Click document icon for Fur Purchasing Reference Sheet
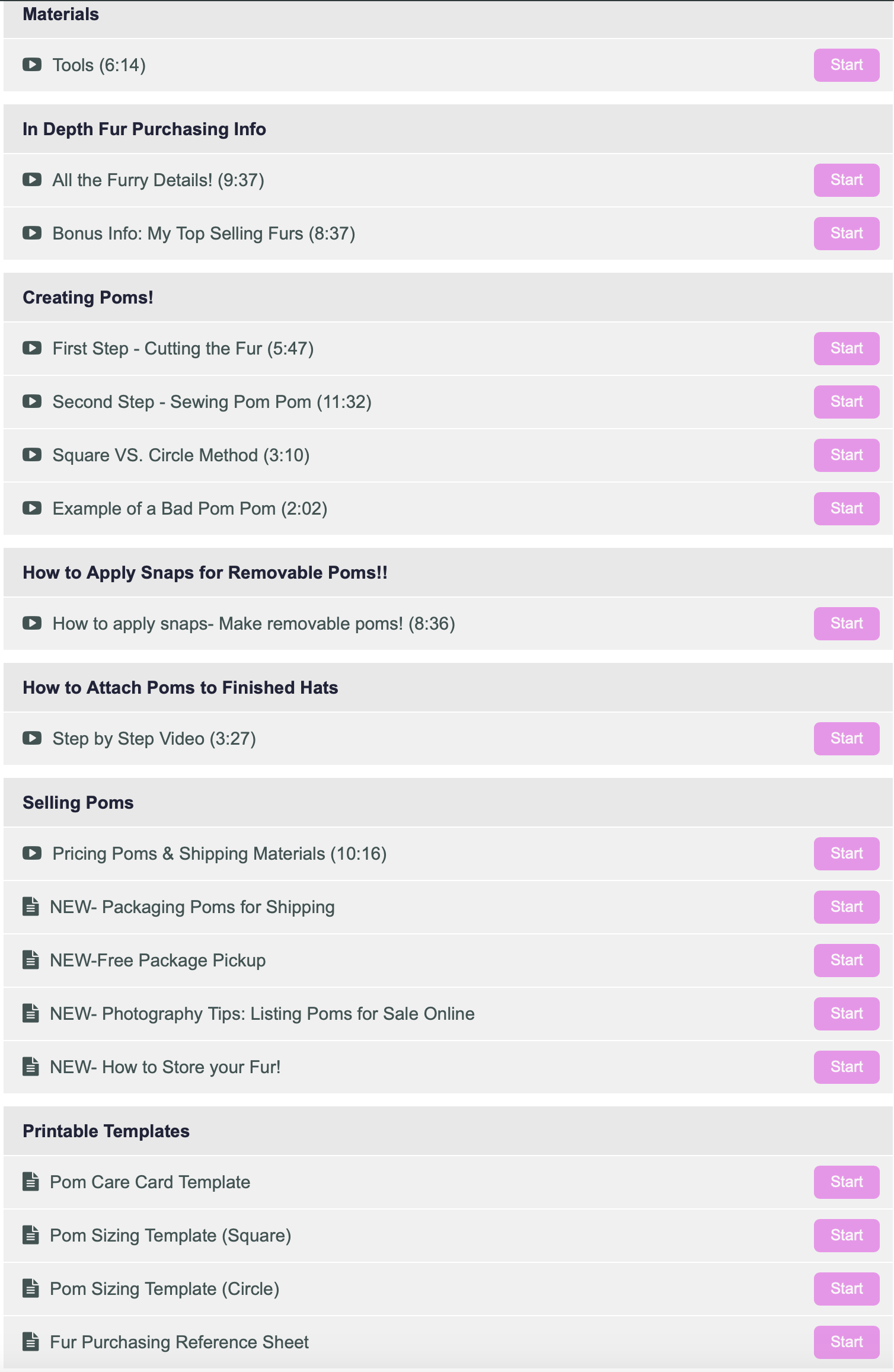Viewport: 894px width, 1372px height. tap(31, 1342)
